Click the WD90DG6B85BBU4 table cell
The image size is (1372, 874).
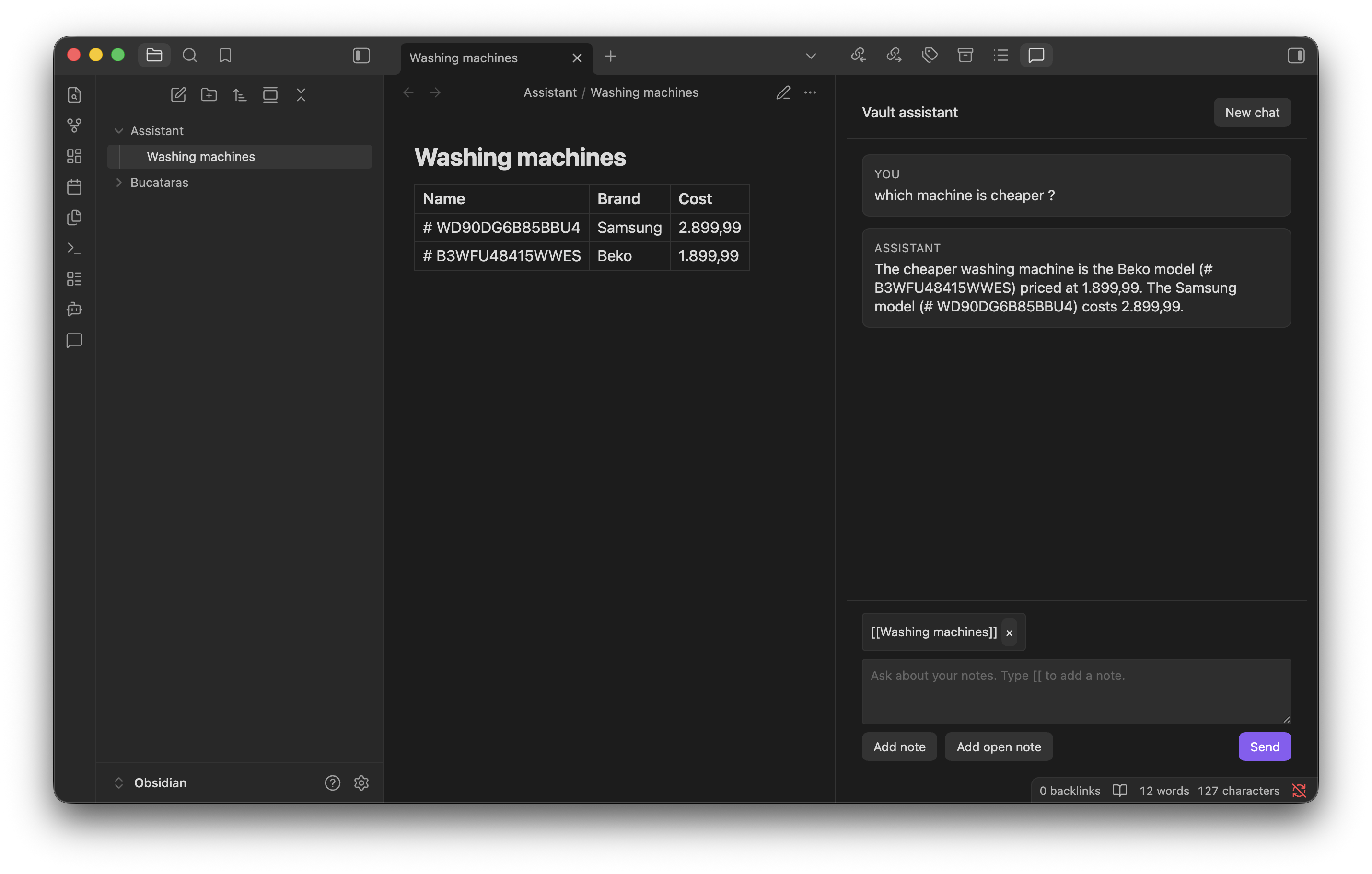tap(501, 227)
